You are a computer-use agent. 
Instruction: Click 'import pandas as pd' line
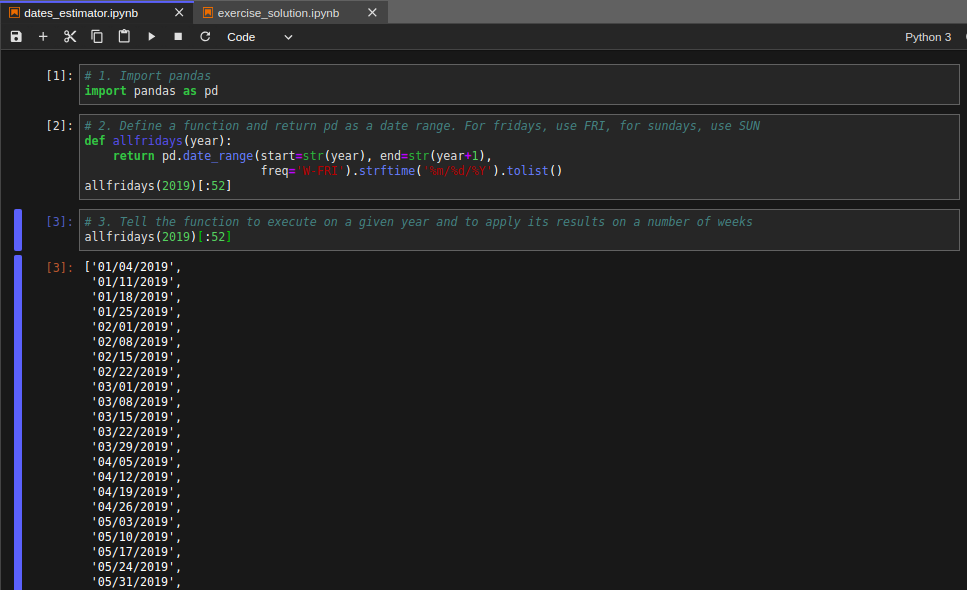(151, 91)
